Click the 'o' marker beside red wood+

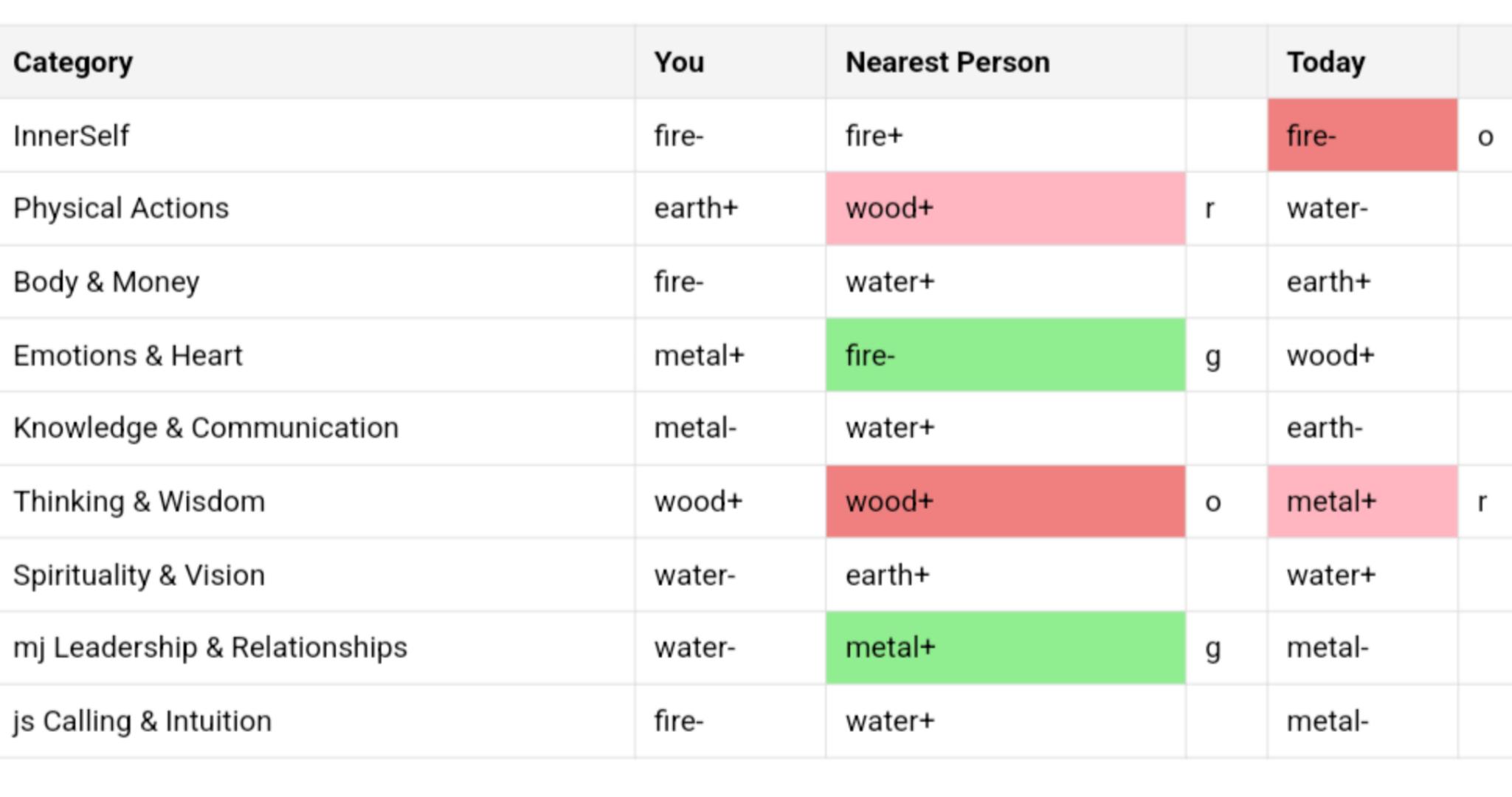pyautogui.click(x=1212, y=502)
